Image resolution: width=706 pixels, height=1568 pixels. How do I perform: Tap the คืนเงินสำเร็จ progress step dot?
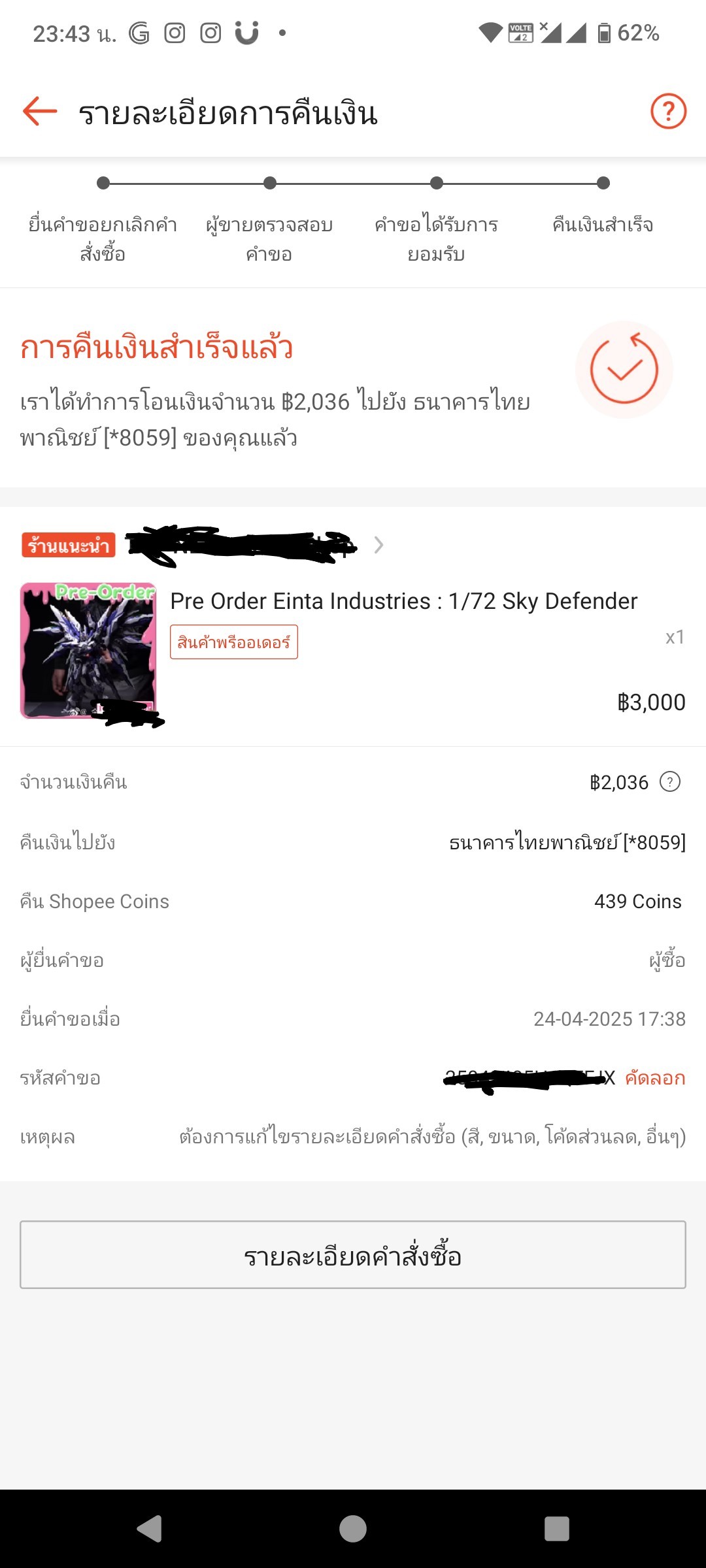(603, 183)
